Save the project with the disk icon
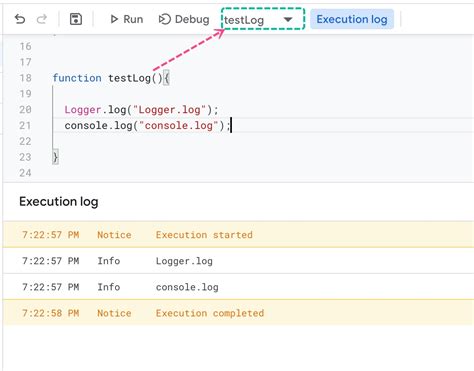The width and height of the screenshot is (474, 371). [x=76, y=19]
